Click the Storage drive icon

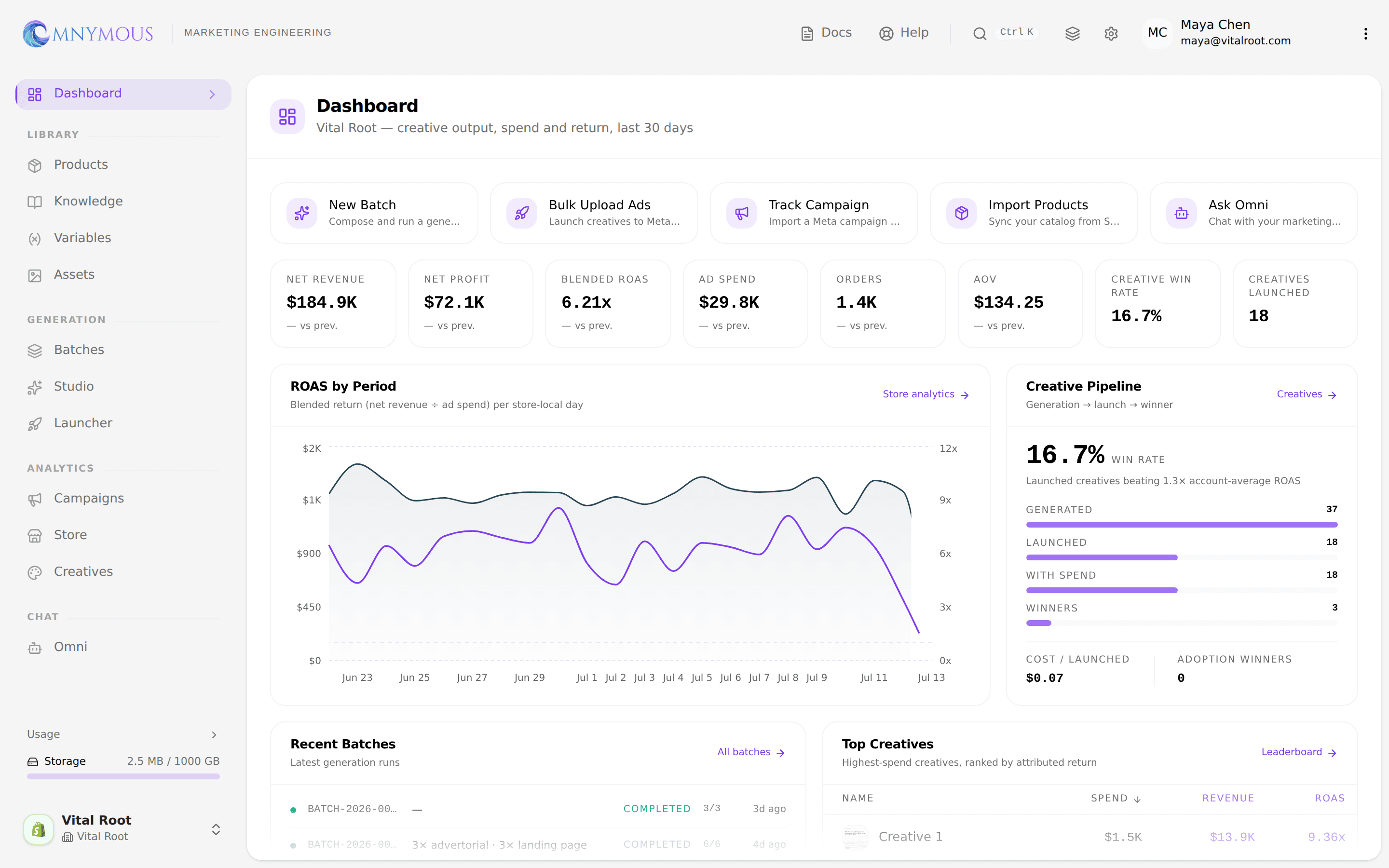(33, 762)
